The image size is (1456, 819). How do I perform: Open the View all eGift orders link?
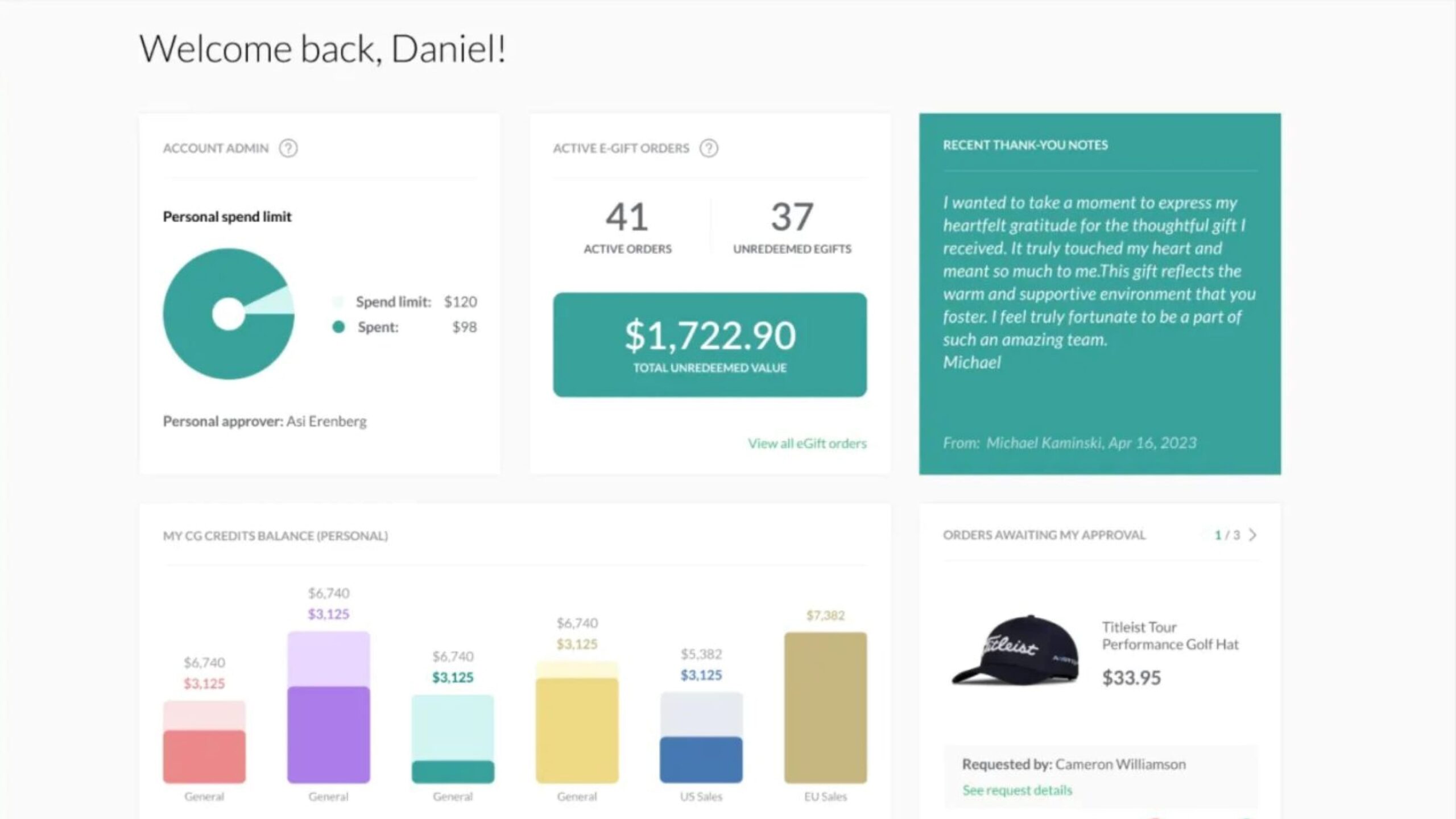807,444
